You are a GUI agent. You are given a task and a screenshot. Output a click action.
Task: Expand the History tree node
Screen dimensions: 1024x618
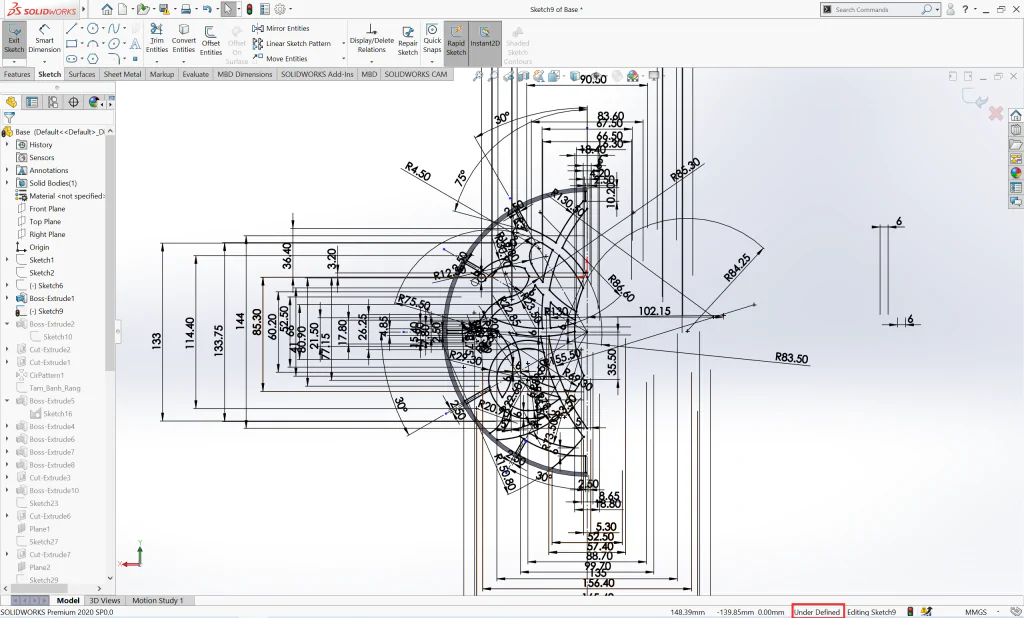coord(7,144)
